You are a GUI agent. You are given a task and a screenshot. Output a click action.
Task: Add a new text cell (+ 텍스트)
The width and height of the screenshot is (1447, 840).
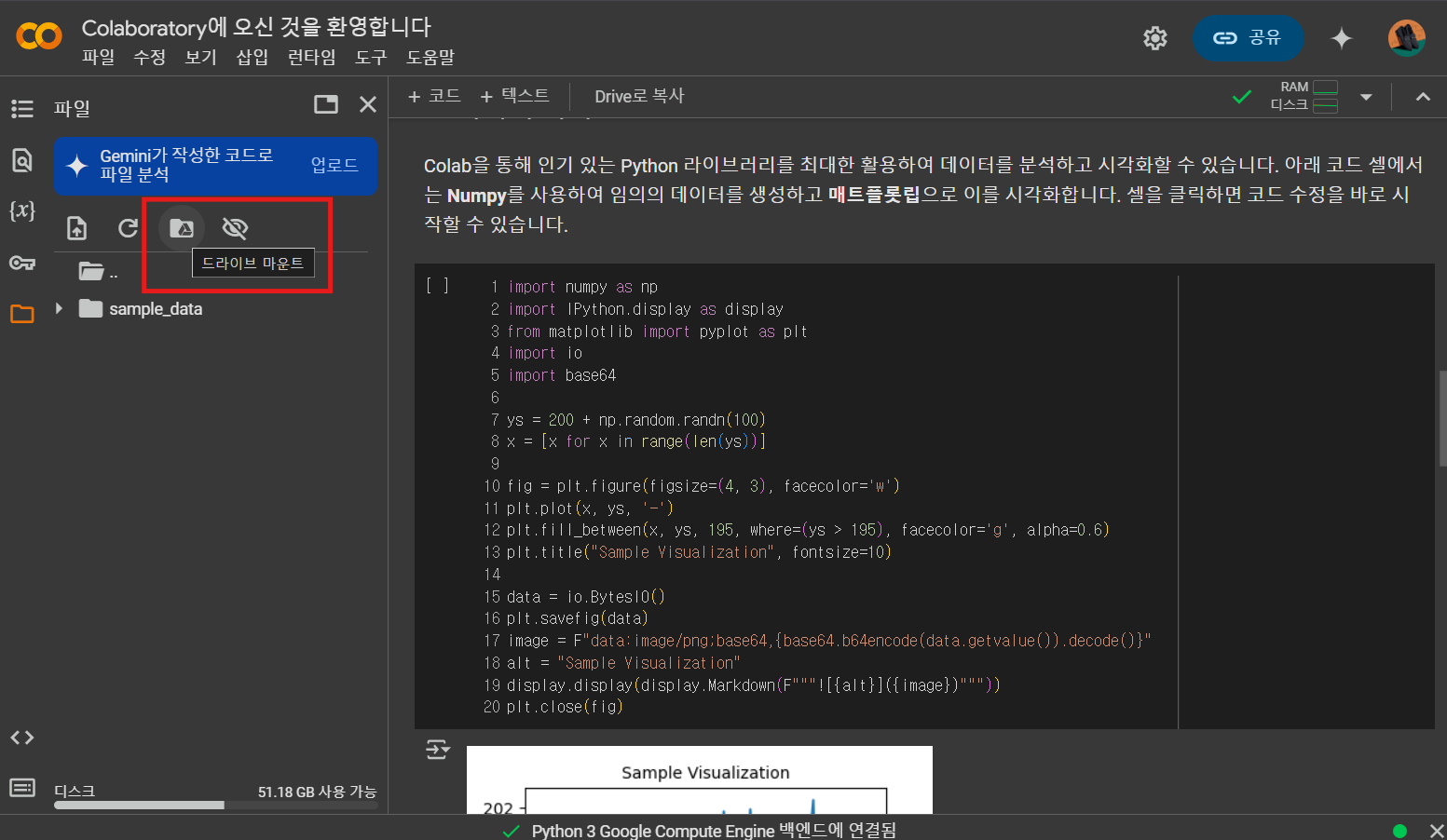[x=514, y=96]
